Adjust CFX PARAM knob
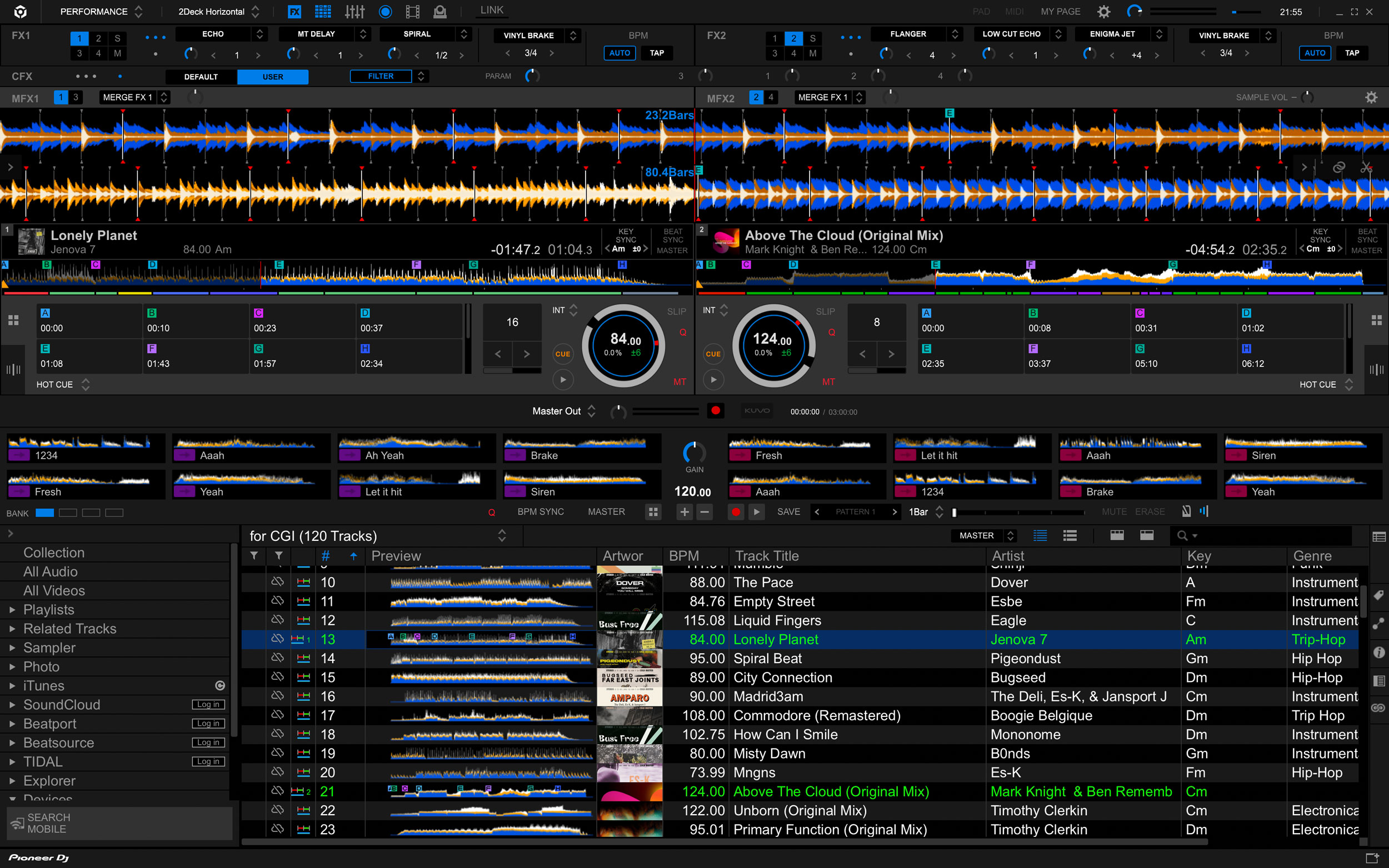The image size is (1389, 868). pos(532,76)
